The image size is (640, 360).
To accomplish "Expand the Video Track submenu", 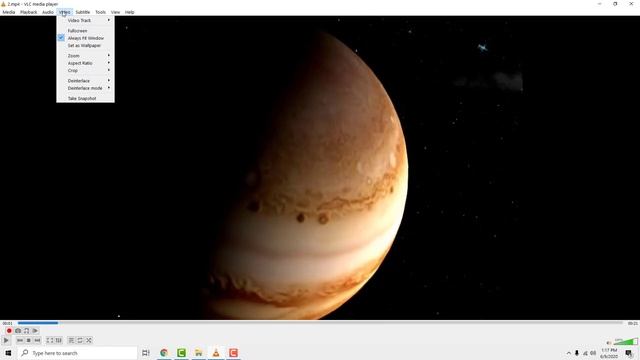I will point(85,20).
